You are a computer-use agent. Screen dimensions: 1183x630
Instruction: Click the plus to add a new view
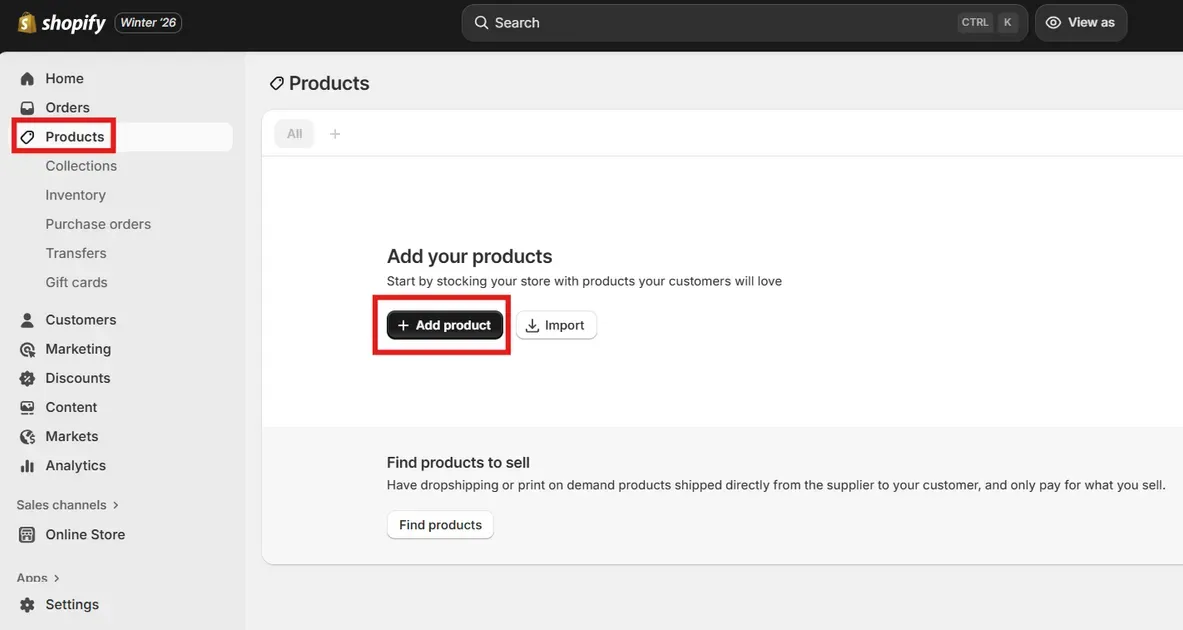pyautogui.click(x=334, y=132)
